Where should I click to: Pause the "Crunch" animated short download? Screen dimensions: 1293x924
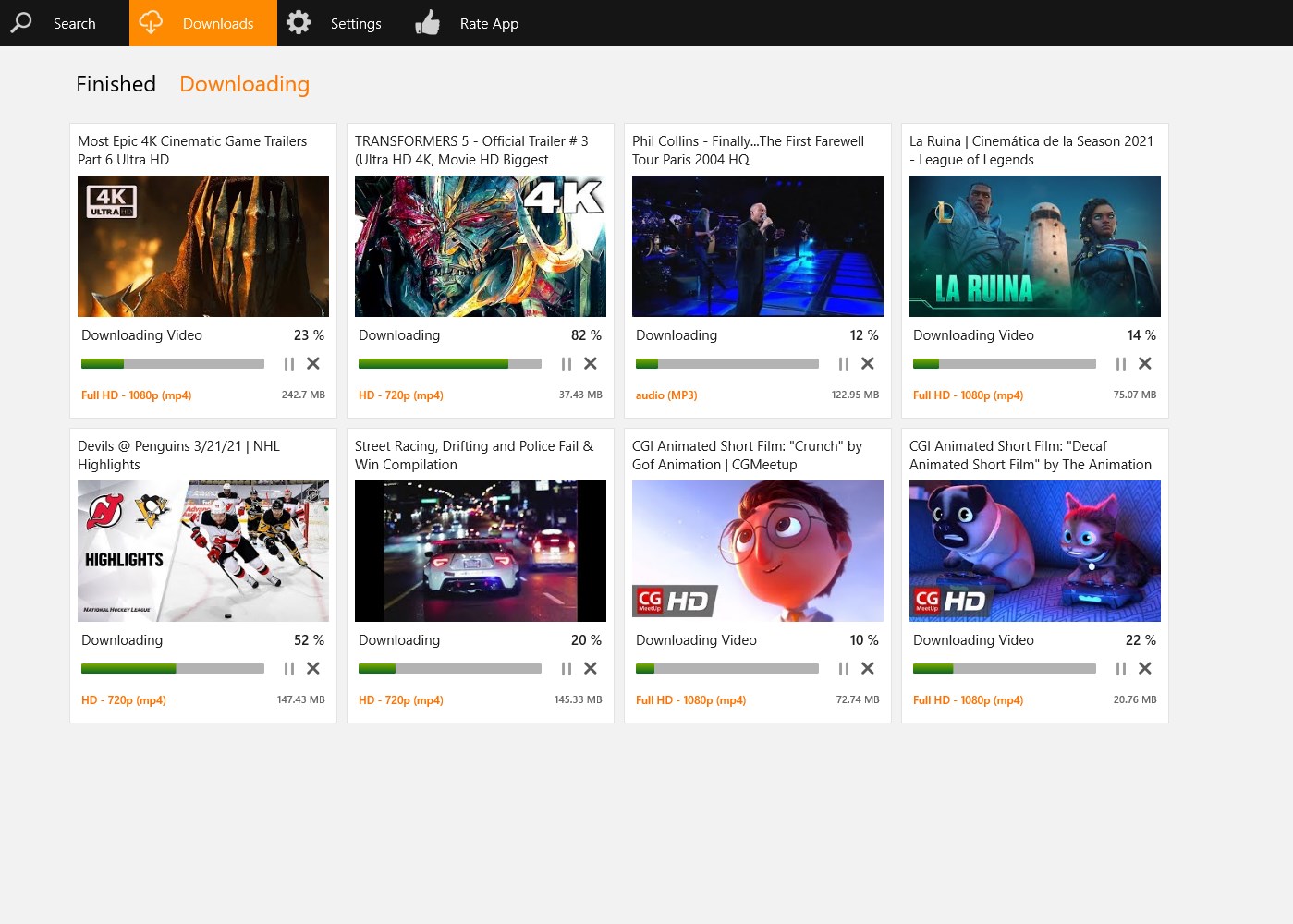pos(844,668)
